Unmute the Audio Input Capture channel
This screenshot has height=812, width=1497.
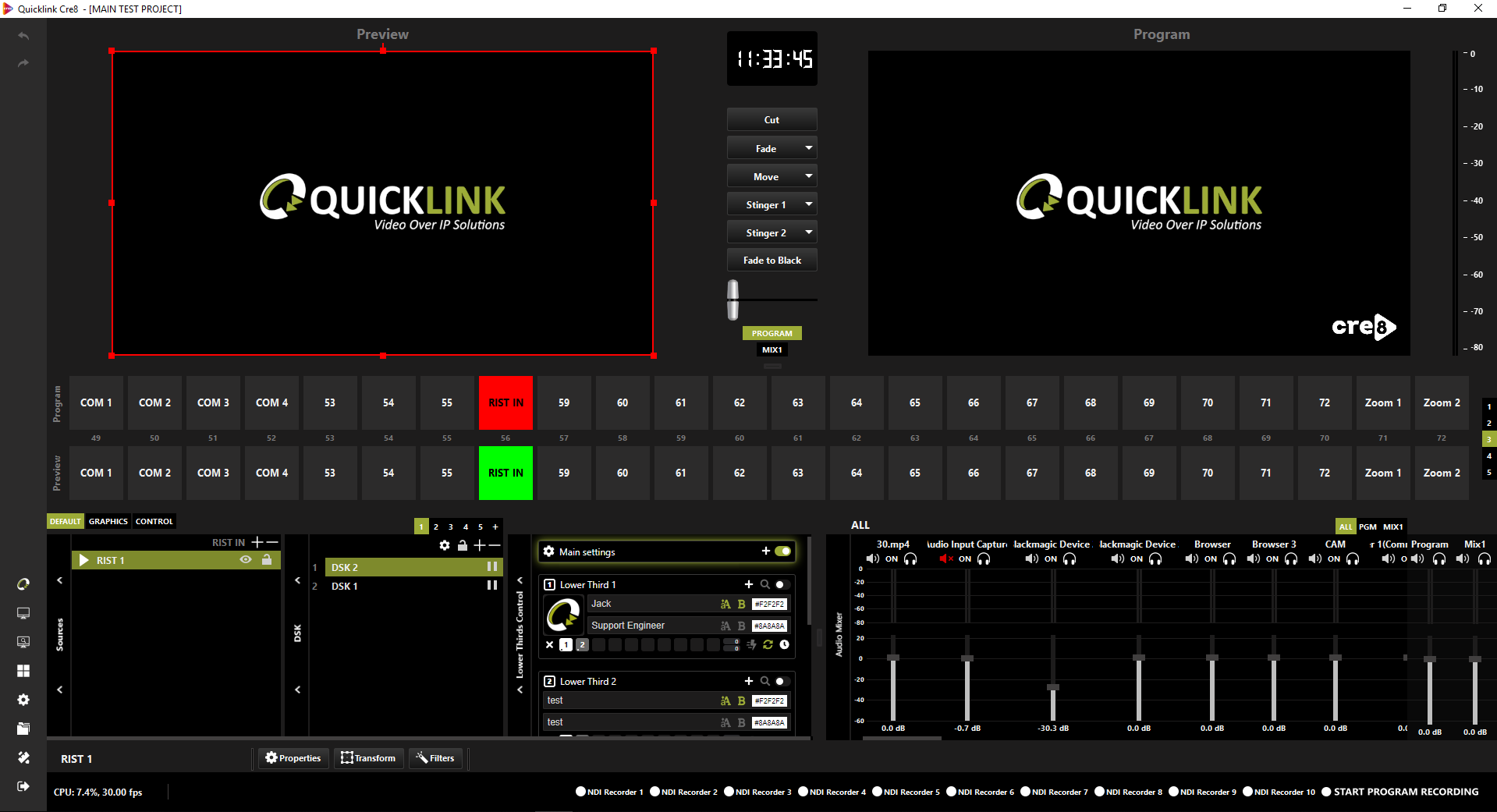946,558
